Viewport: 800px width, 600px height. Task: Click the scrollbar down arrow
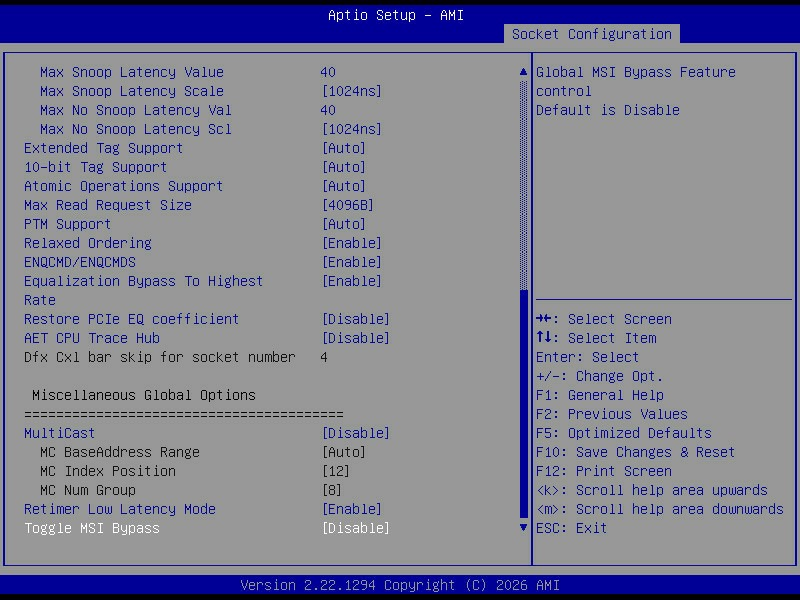point(523,528)
